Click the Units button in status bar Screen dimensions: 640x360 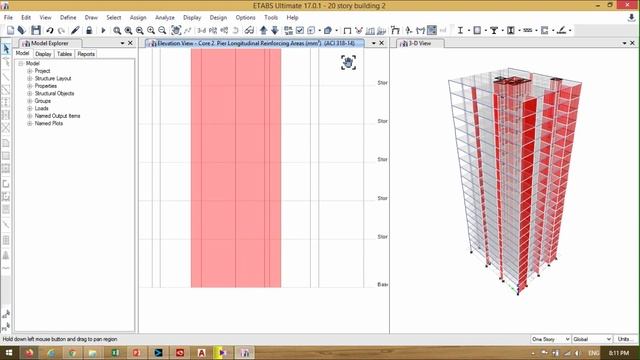point(624,339)
